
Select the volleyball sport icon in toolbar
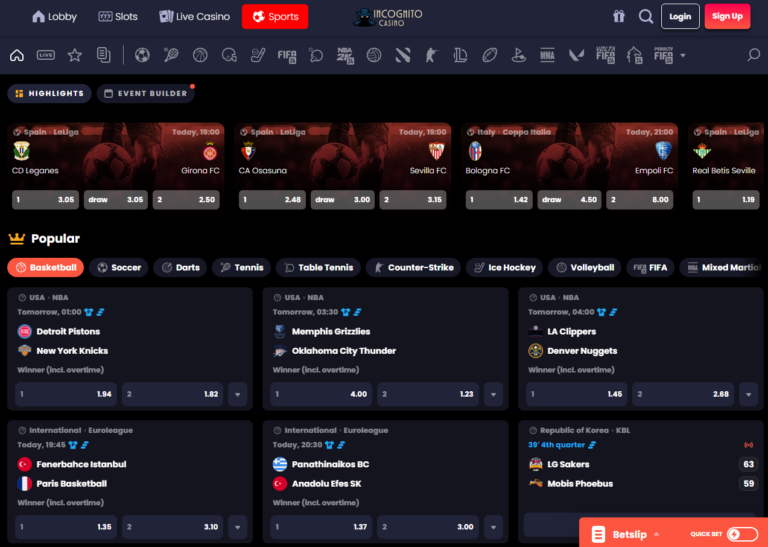374,55
